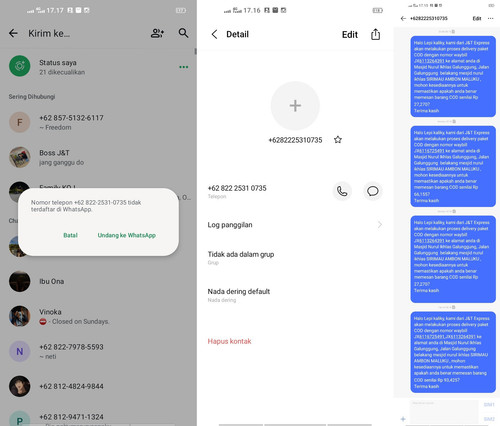The image size is (500, 426).
Task: Tap Edit in the Detail header
Action: coord(350,35)
